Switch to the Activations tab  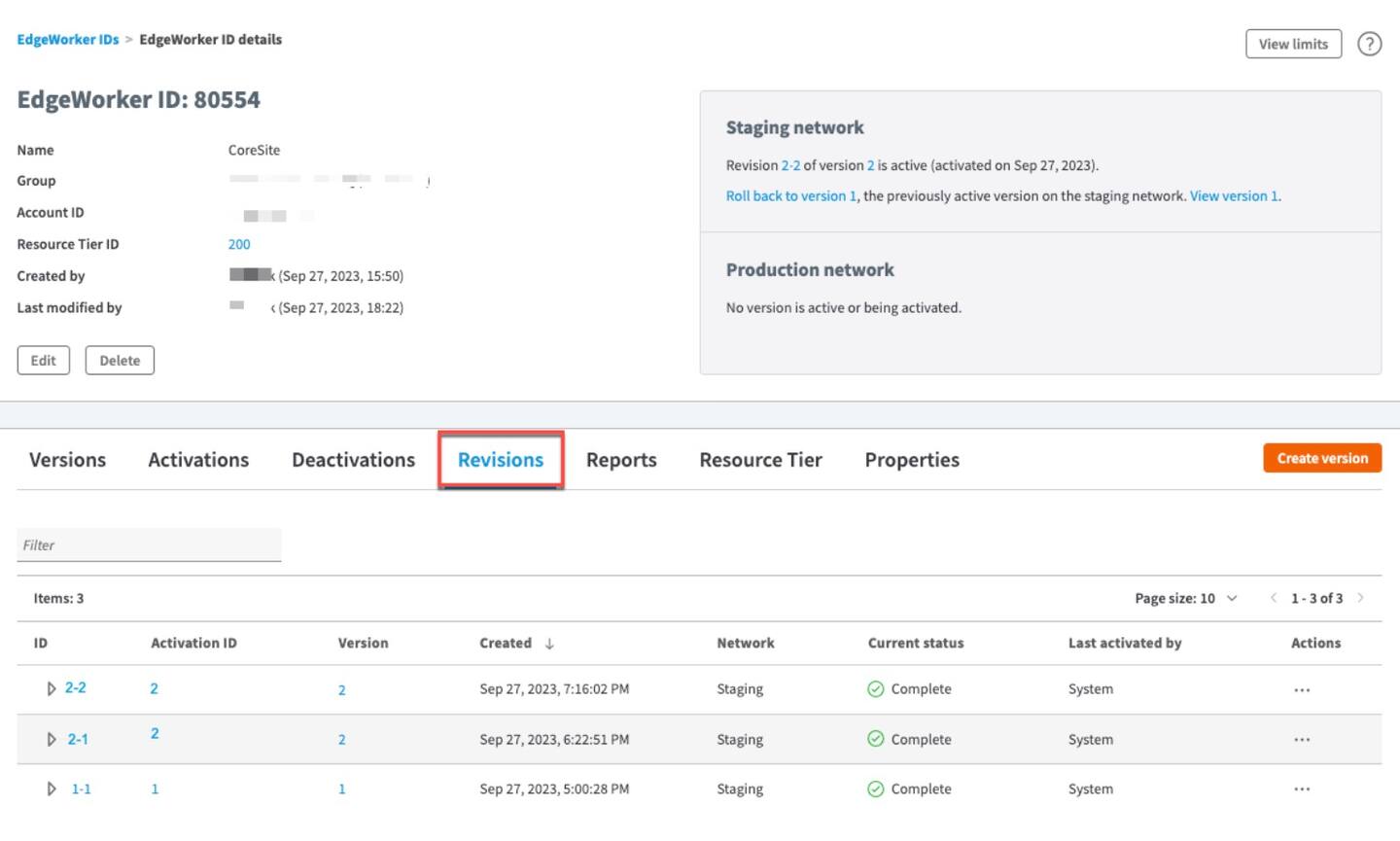tap(198, 460)
